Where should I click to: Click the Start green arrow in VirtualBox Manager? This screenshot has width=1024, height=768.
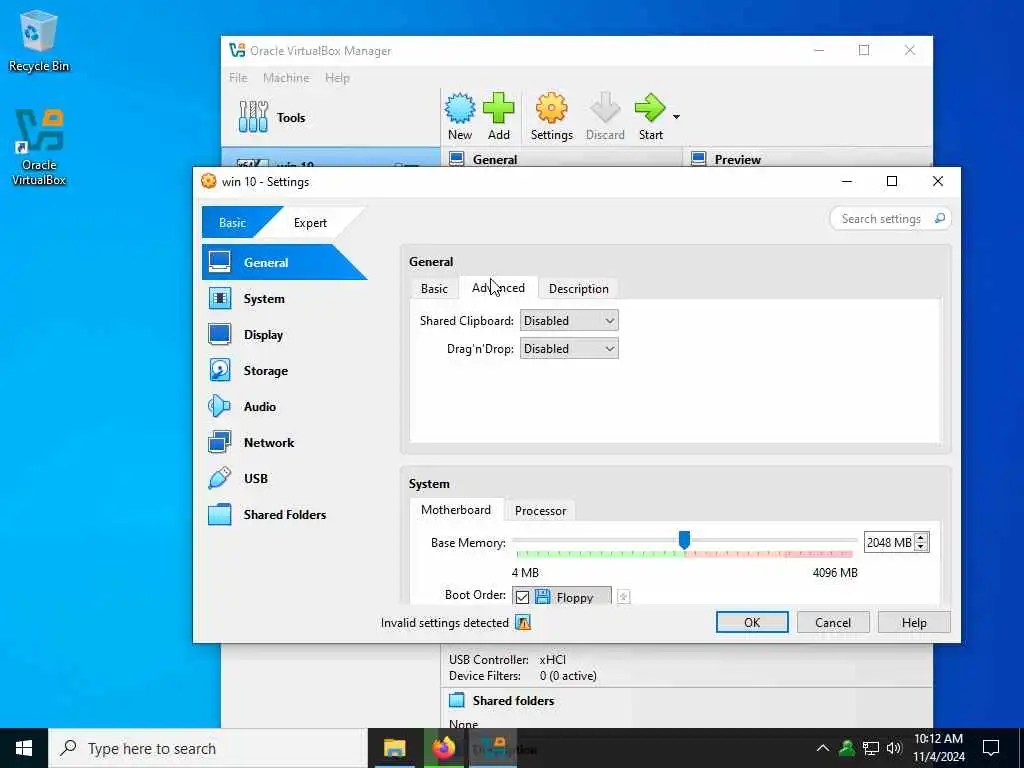(x=650, y=116)
